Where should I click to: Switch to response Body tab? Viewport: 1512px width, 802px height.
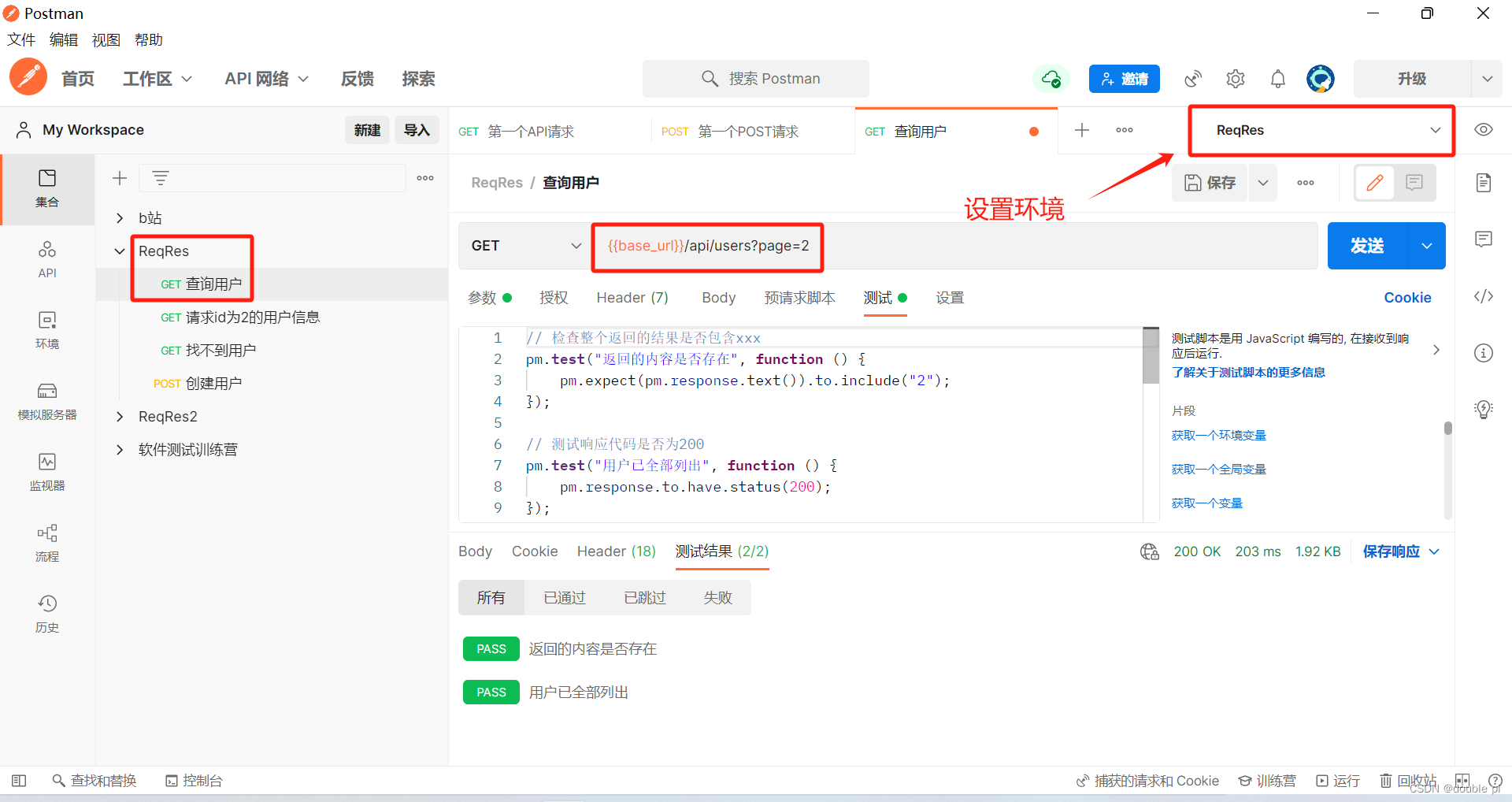[475, 551]
